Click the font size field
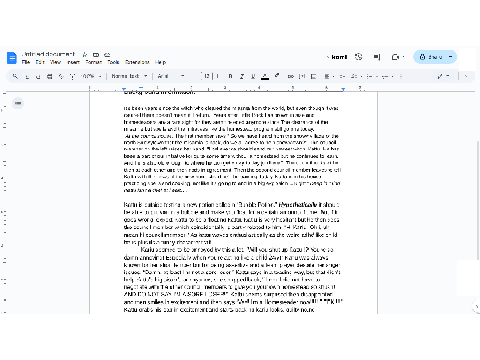The width and height of the screenshot is (480, 360). tap(207, 76)
